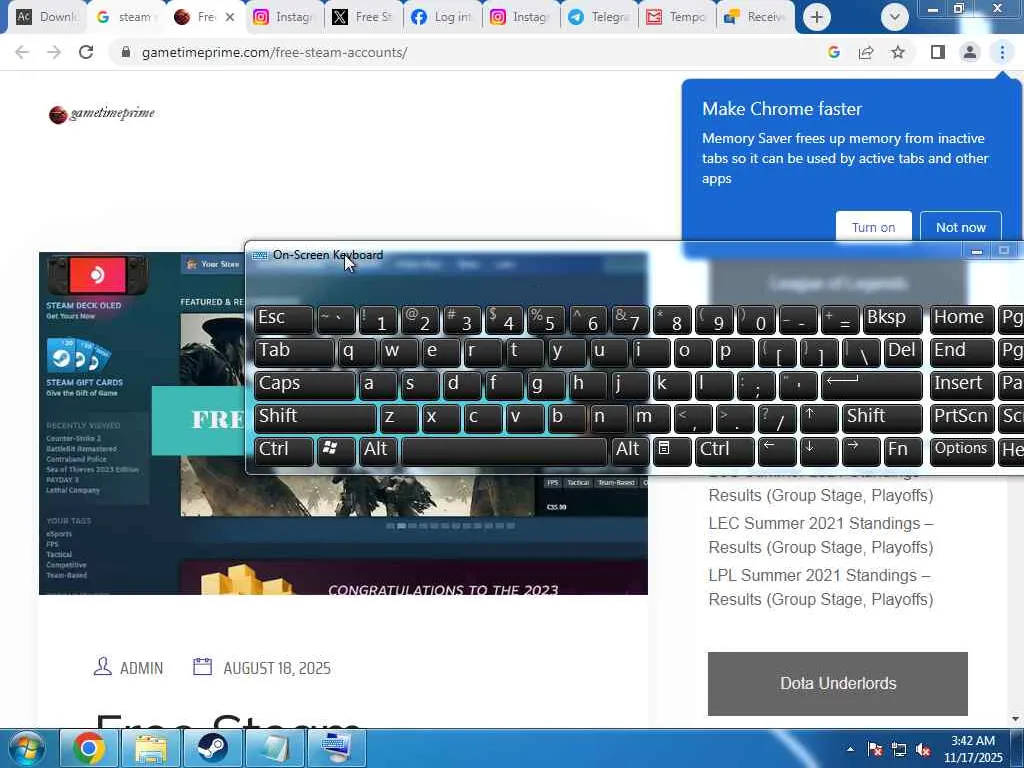Click the Bksp key on On-Screen Keyboard
The width and height of the screenshot is (1024, 768).
(893, 319)
